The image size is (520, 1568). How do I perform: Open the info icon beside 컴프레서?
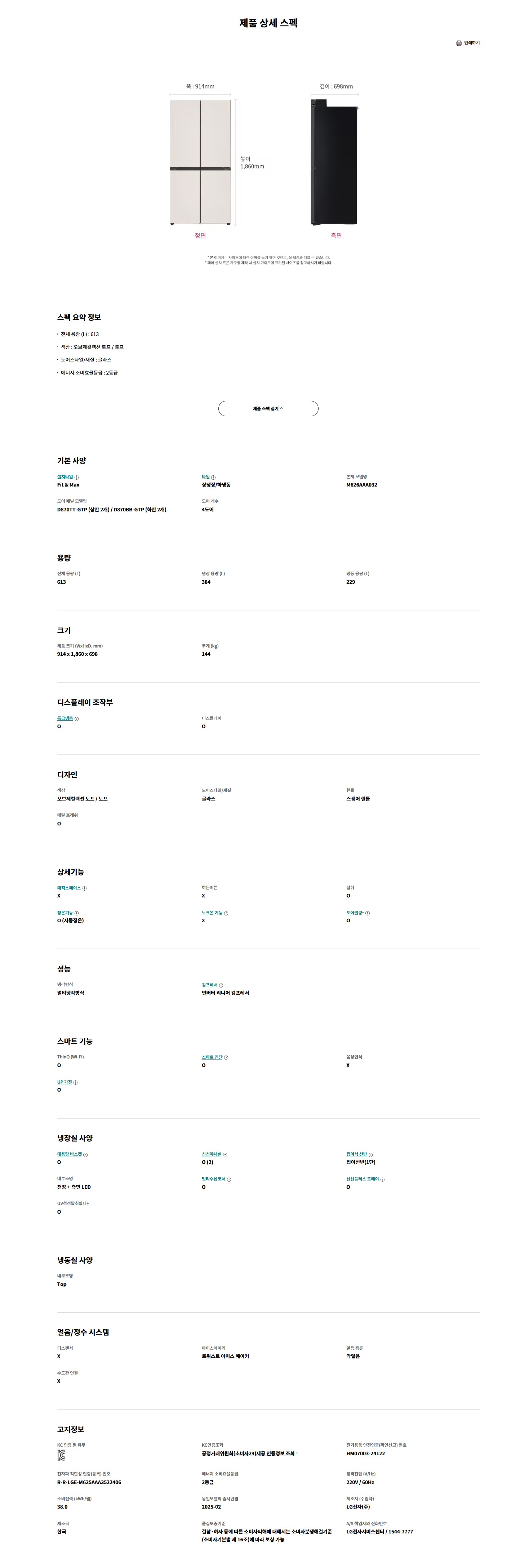(x=221, y=985)
